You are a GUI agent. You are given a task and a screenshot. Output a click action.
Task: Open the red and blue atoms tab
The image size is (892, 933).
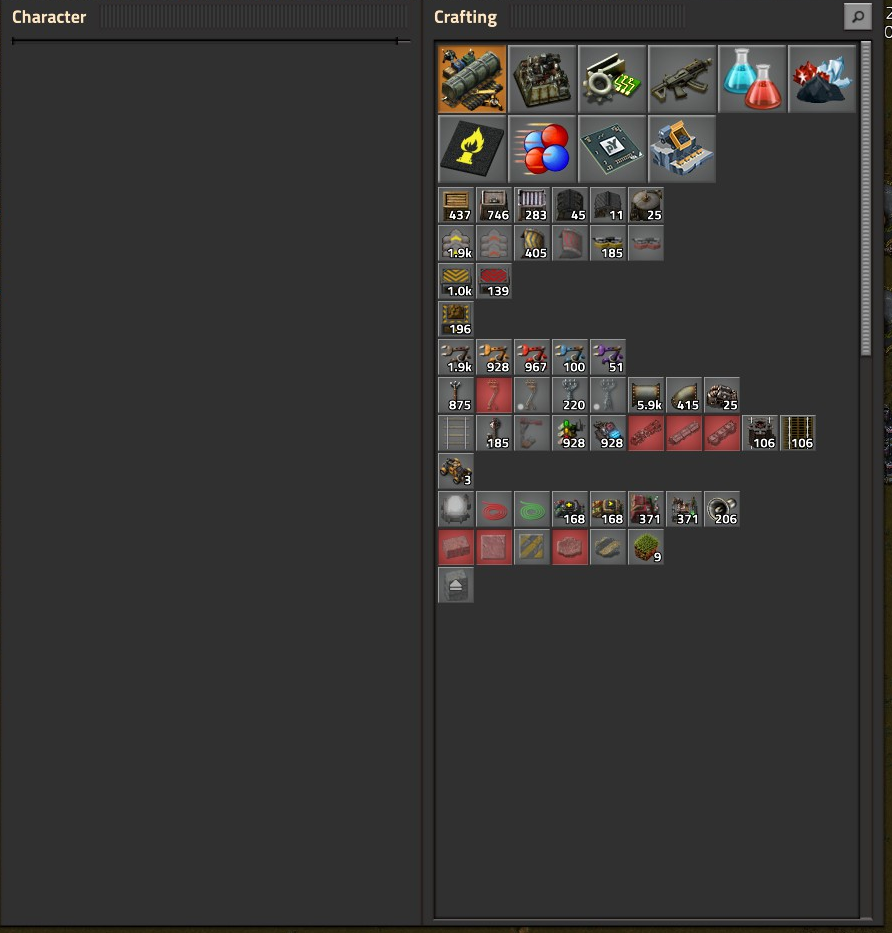[x=542, y=149]
